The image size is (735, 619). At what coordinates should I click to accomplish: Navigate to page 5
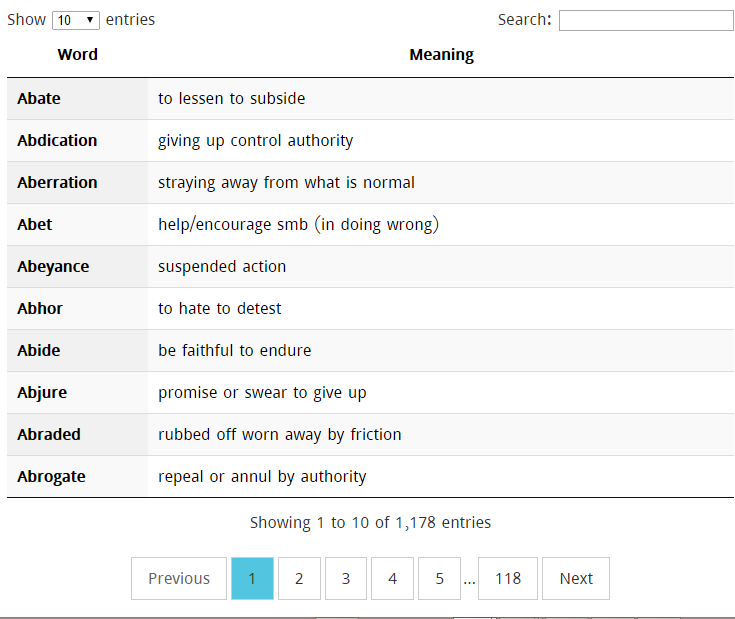tap(439, 578)
